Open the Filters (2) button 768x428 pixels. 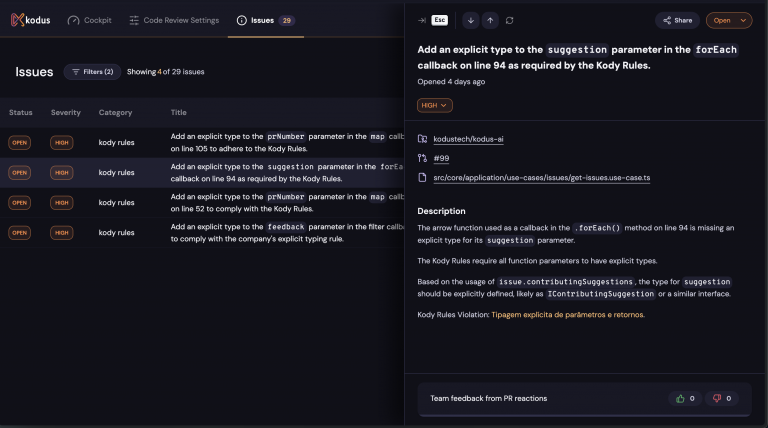(92, 71)
